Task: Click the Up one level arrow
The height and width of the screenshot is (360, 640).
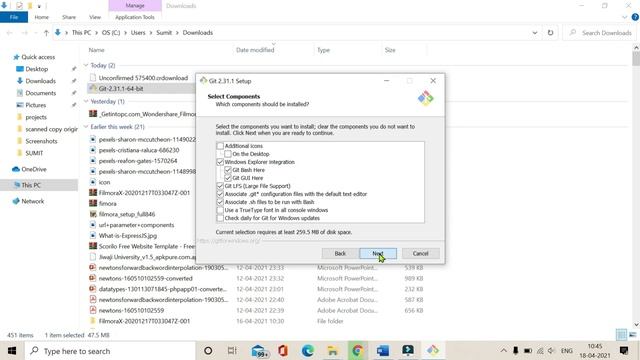Action: click(46, 33)
